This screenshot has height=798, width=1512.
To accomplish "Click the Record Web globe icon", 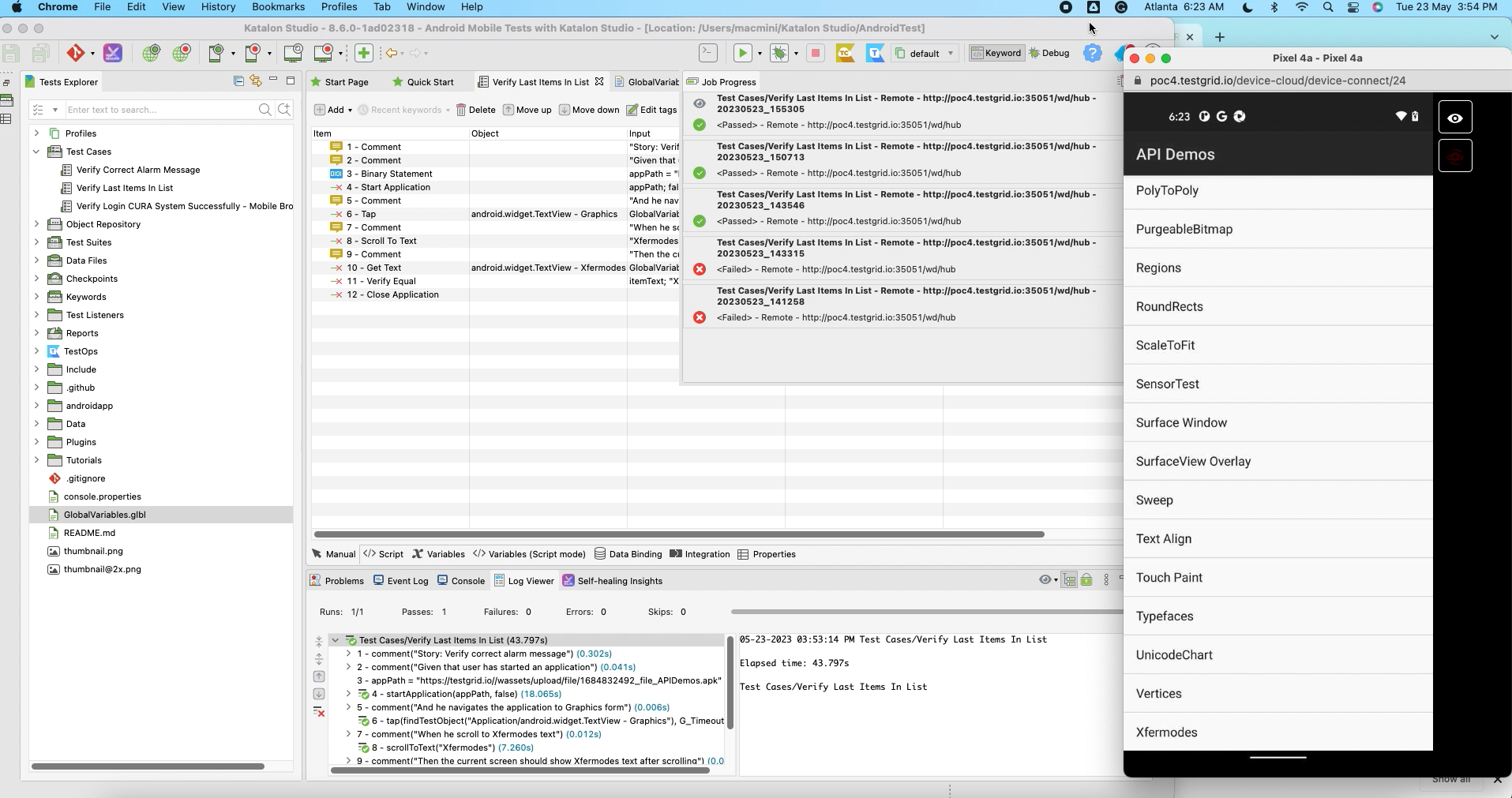I will tap(182, 53).
